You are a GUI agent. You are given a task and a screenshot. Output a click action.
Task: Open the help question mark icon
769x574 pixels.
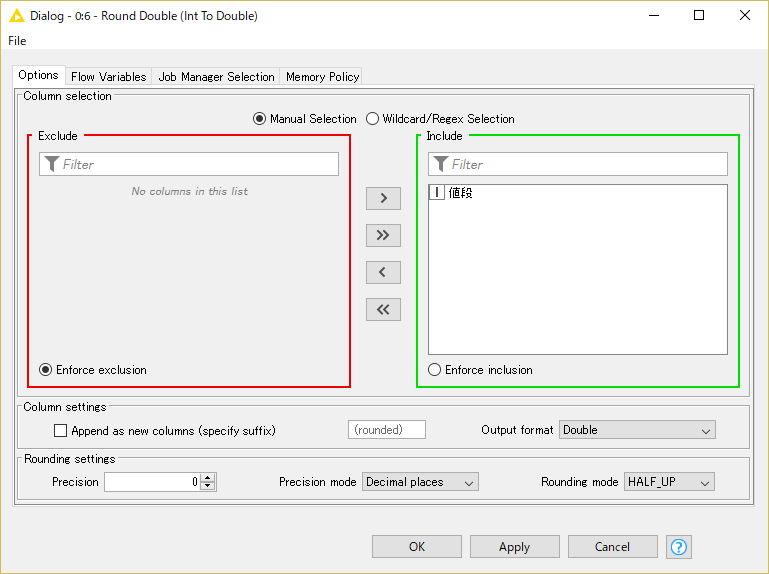(679, 547)
